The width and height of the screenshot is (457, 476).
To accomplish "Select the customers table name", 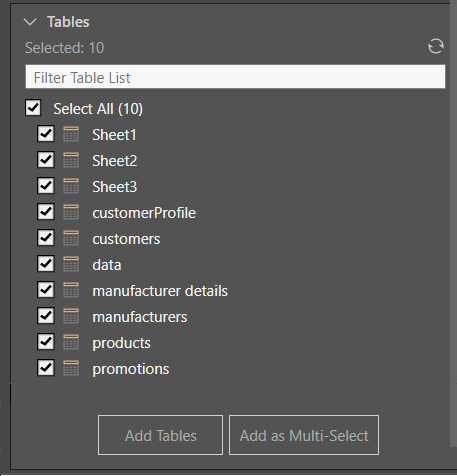I will click(x=126, y=239).
